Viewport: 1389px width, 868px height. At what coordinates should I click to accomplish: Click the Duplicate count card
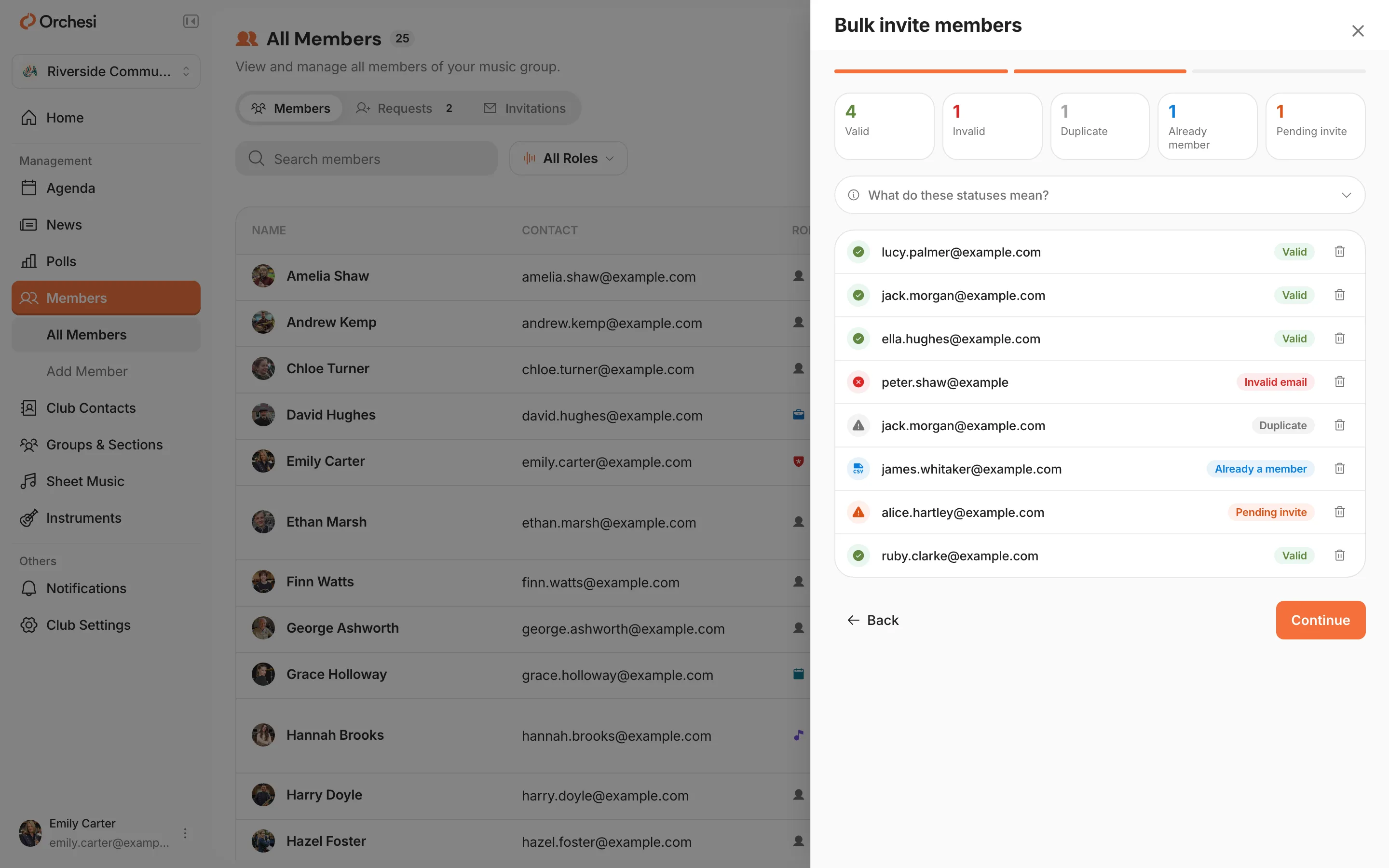point(1100,126)
